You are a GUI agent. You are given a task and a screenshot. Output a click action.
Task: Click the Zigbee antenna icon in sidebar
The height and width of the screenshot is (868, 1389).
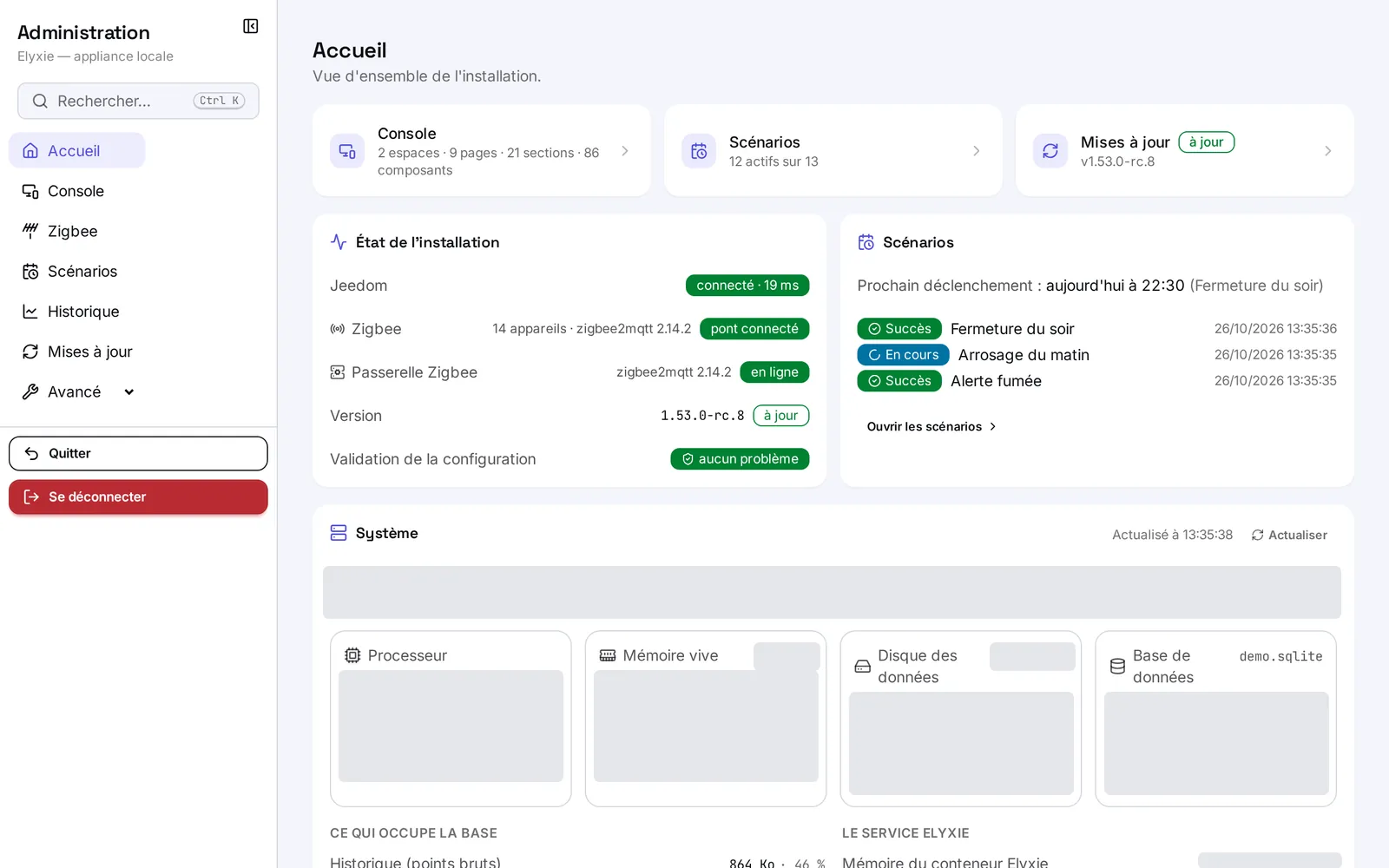[x=30, y=231]
